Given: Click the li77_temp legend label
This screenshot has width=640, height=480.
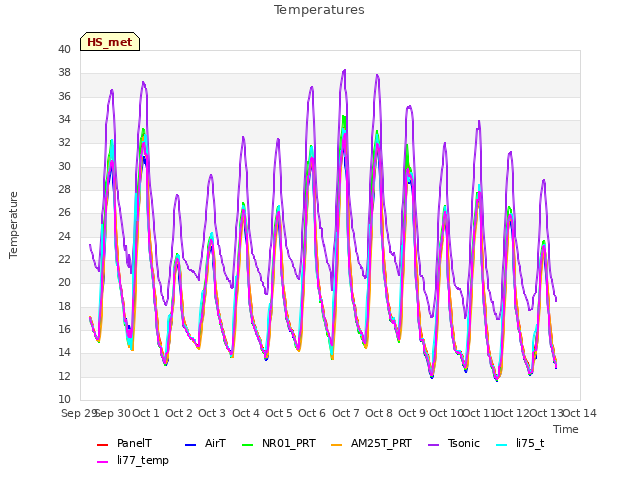Looking at the screenshot, I should tap(143, 460).
